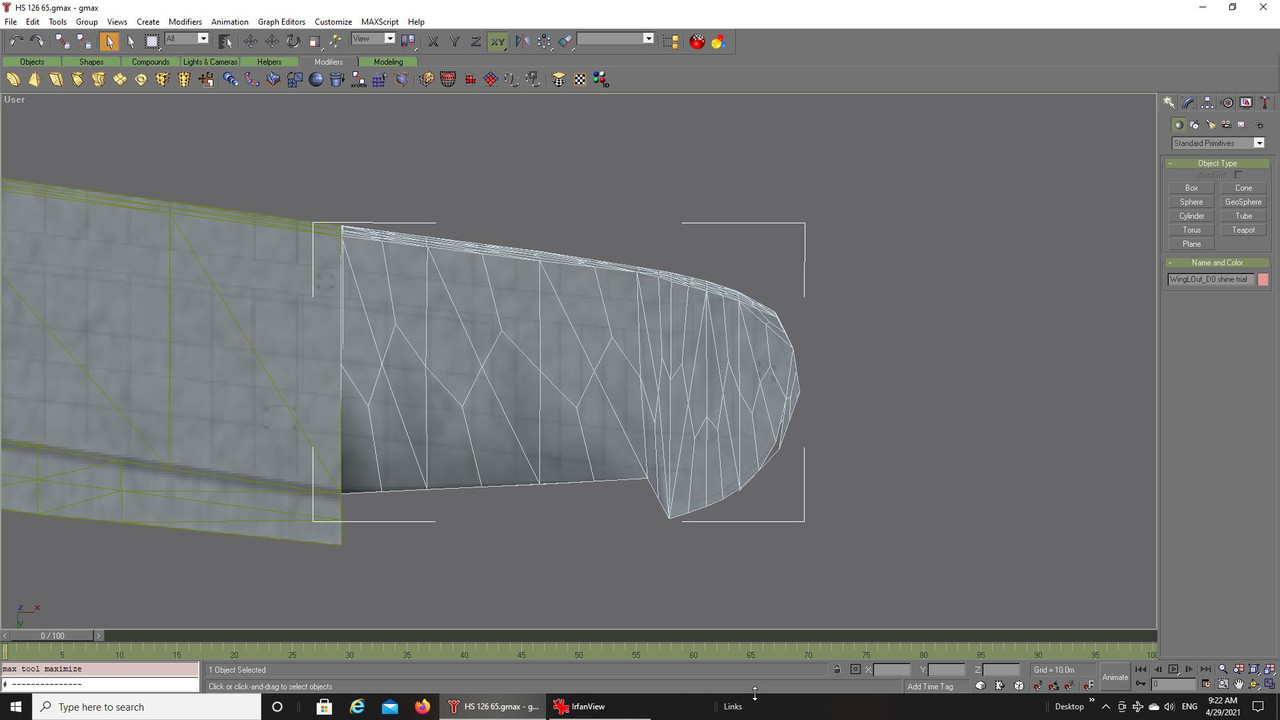Open the Hierarchy command panel tab
Viewport: 1280px width, 720px height.
point(1208,103)
